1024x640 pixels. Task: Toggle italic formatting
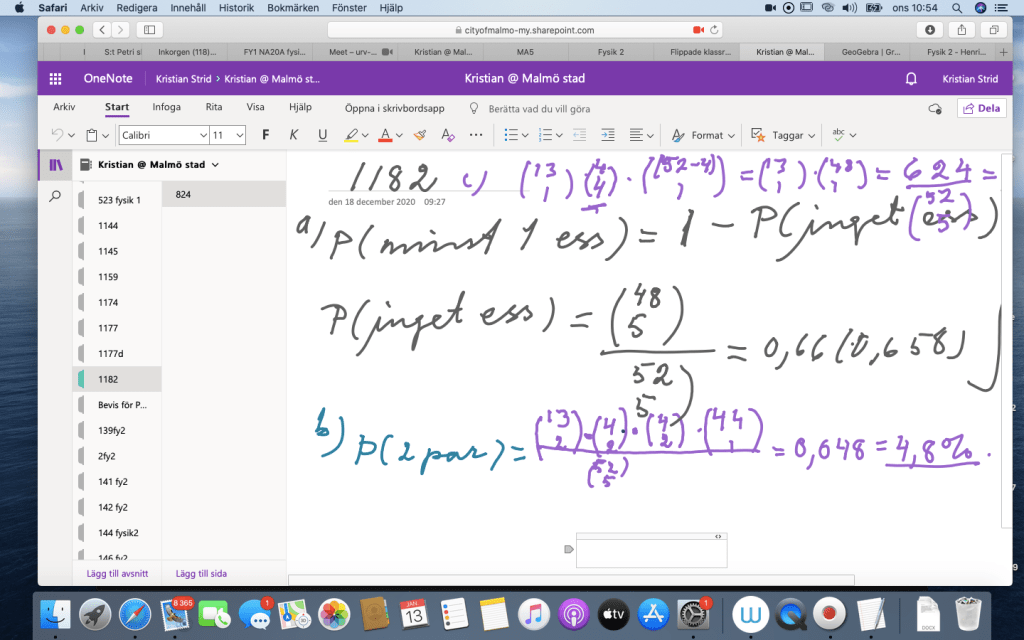pyautogui.click(x=294, y=135)
